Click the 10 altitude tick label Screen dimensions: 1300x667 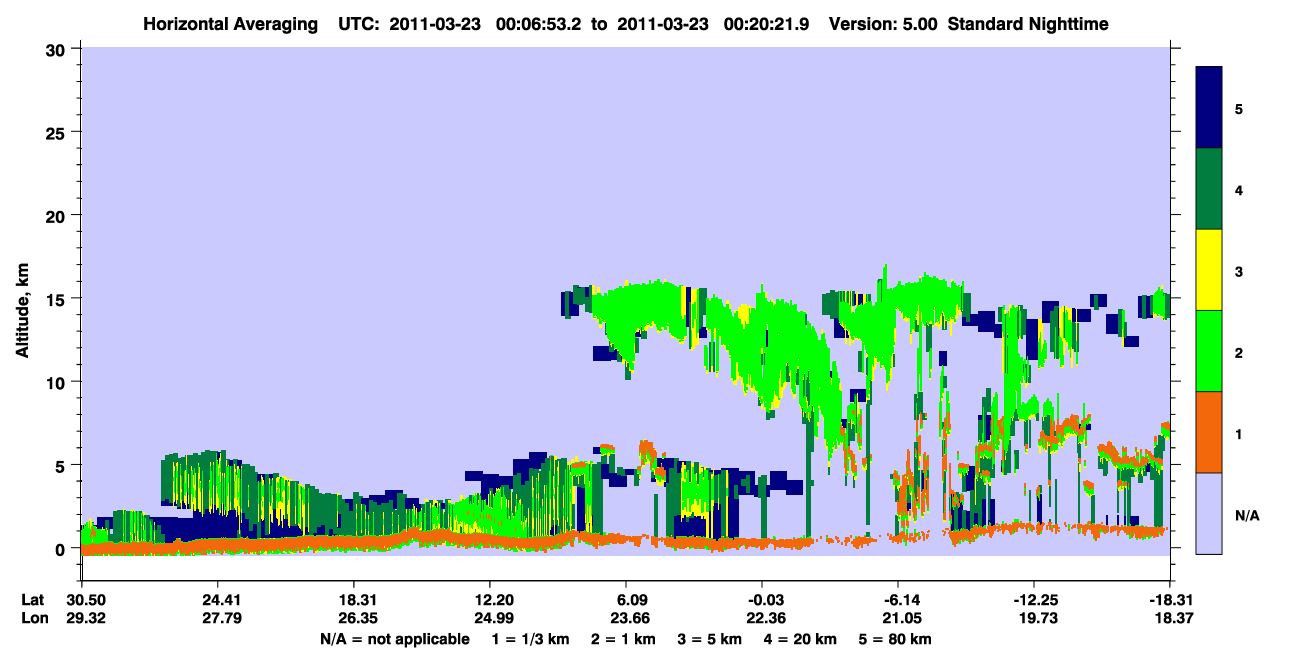pos(58,382)
